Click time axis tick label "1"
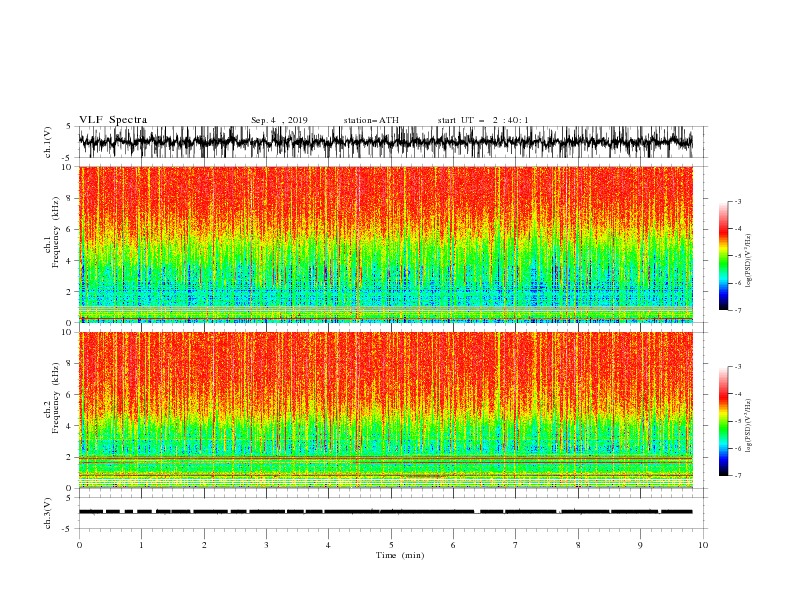Viewport: 792px width, 612px height. (141, 545)
